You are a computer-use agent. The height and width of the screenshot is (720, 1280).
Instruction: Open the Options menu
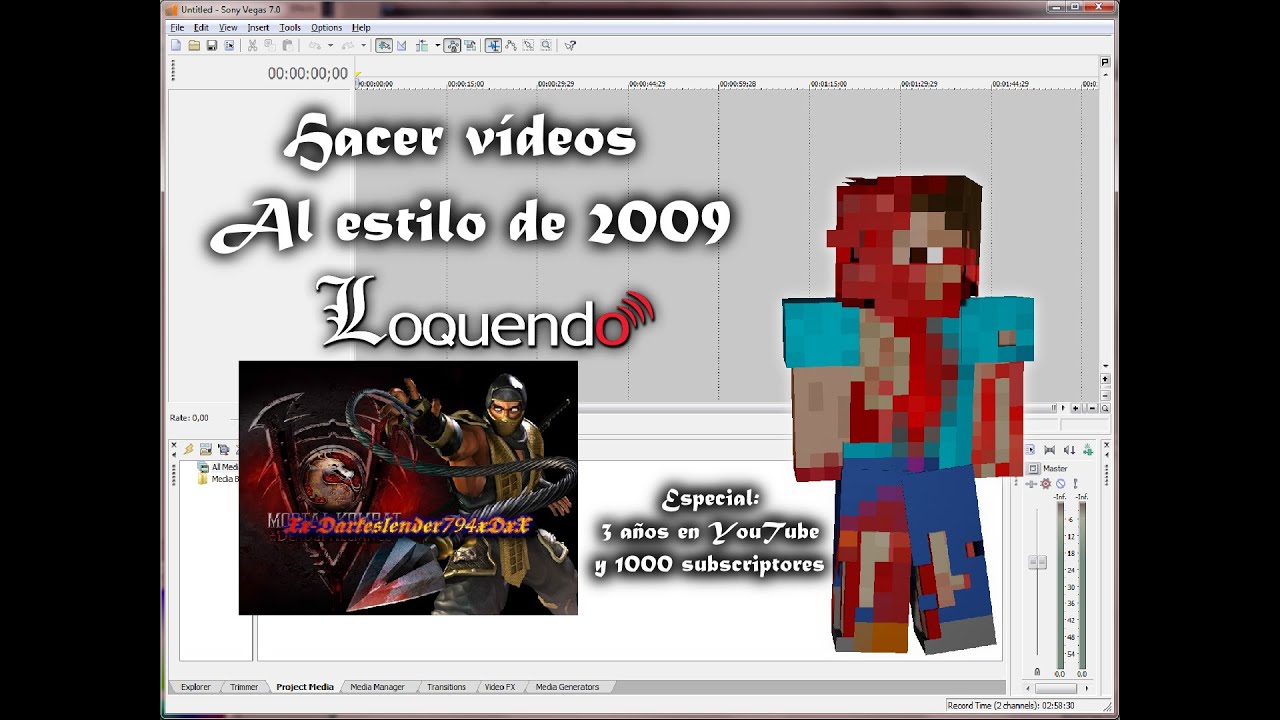pyautogui.click(x=326, y=28)
